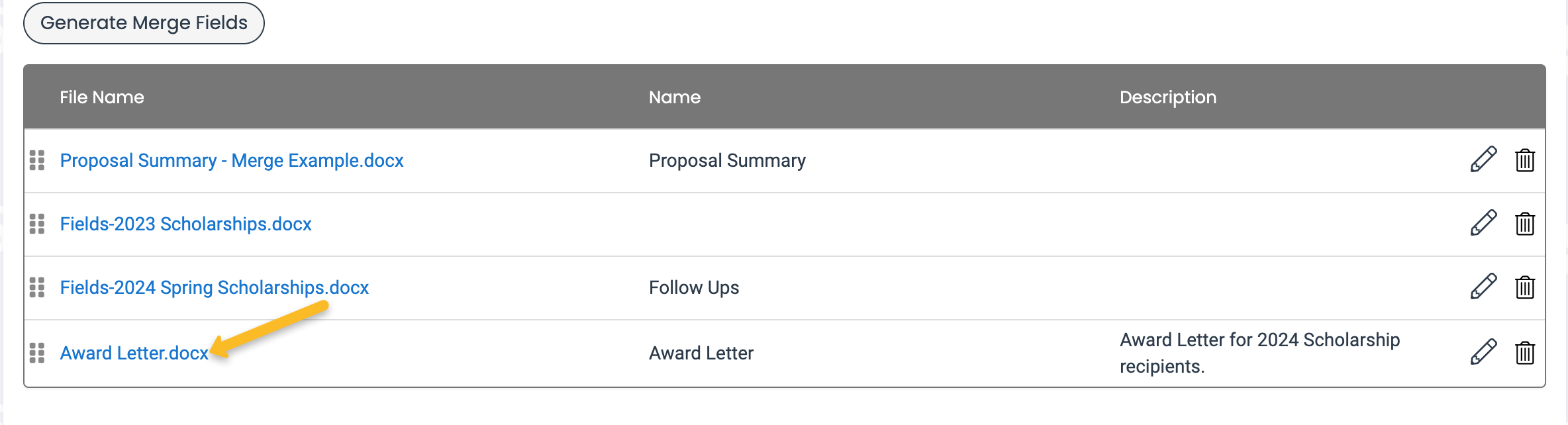Click trash icon for Fields-2023 Scholarships.docx

(x=1525, y=223)
